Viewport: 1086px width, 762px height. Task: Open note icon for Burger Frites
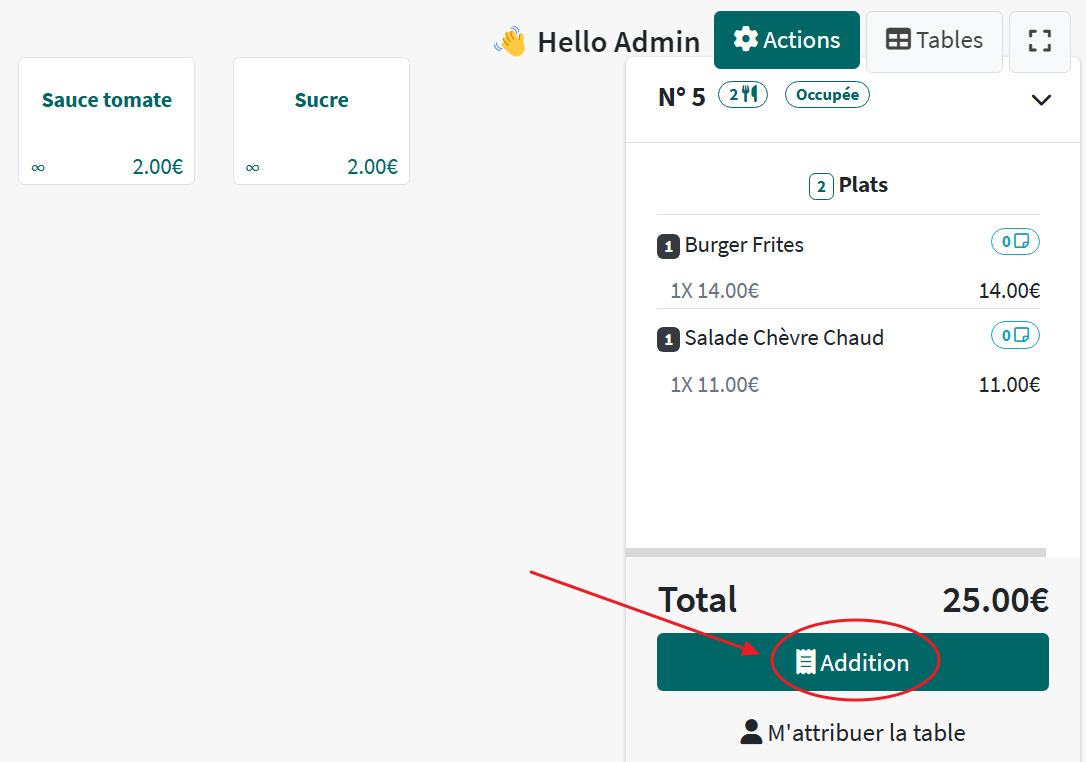coord(1015,242)
